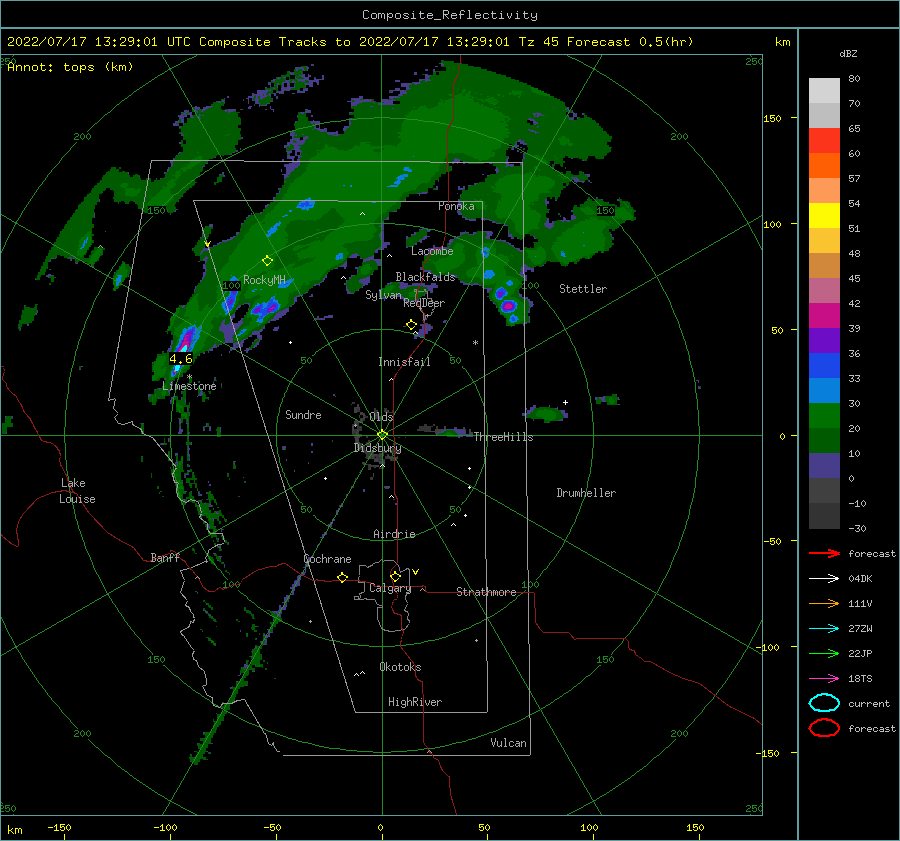Click the -100 km tick on bottom axis
The width and height of the screenshot is (900, 841).
[x=165, y=827]
